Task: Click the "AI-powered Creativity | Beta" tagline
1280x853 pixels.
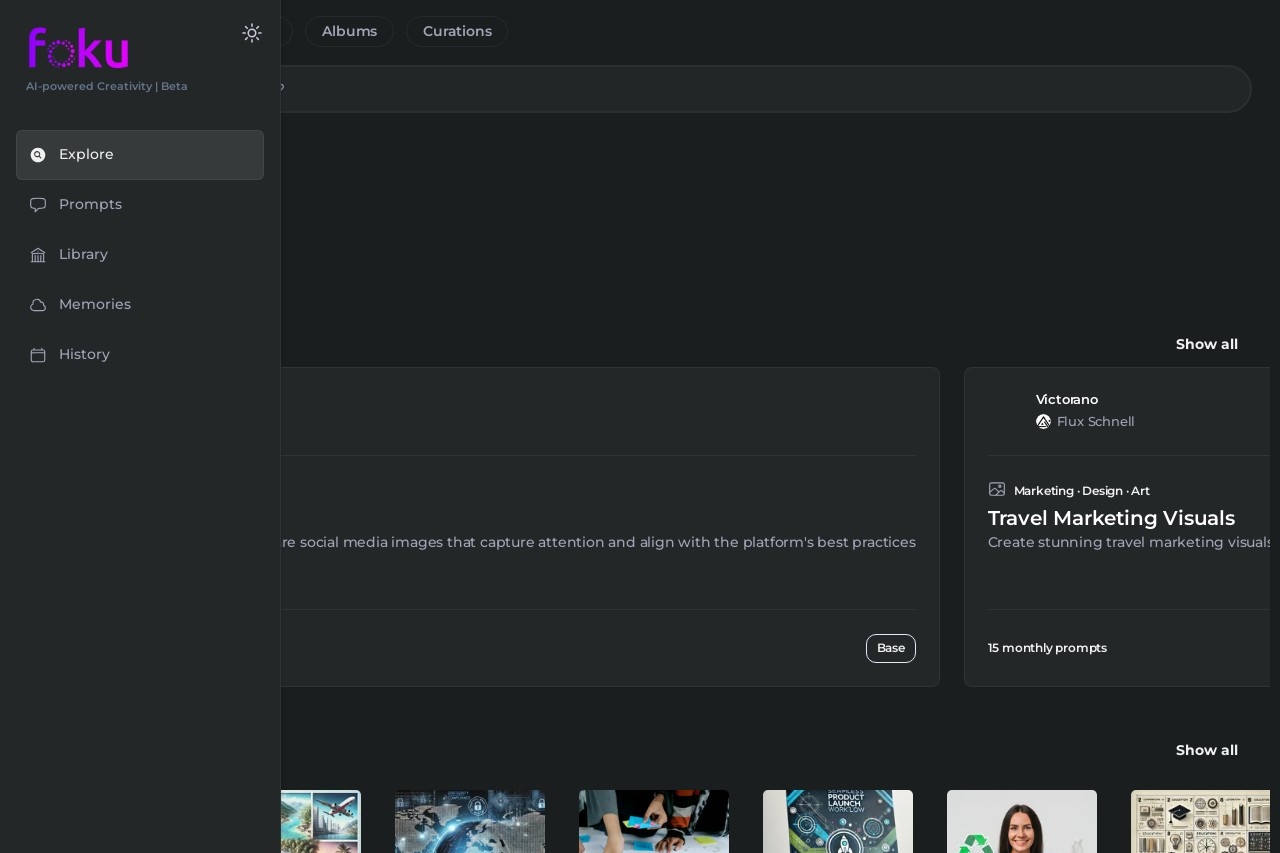Action: coord(107,86)
